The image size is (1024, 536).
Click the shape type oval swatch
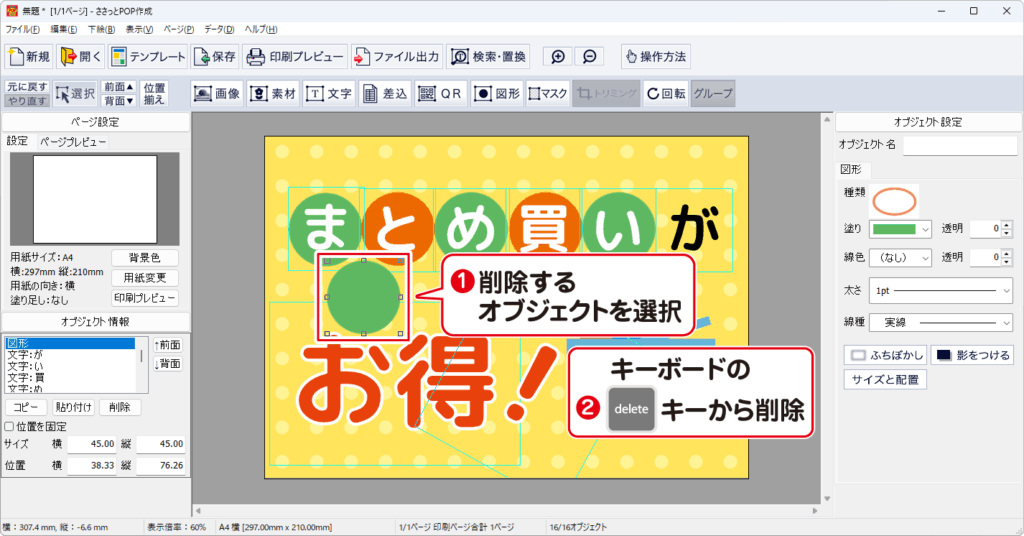(x=894, y=200)
